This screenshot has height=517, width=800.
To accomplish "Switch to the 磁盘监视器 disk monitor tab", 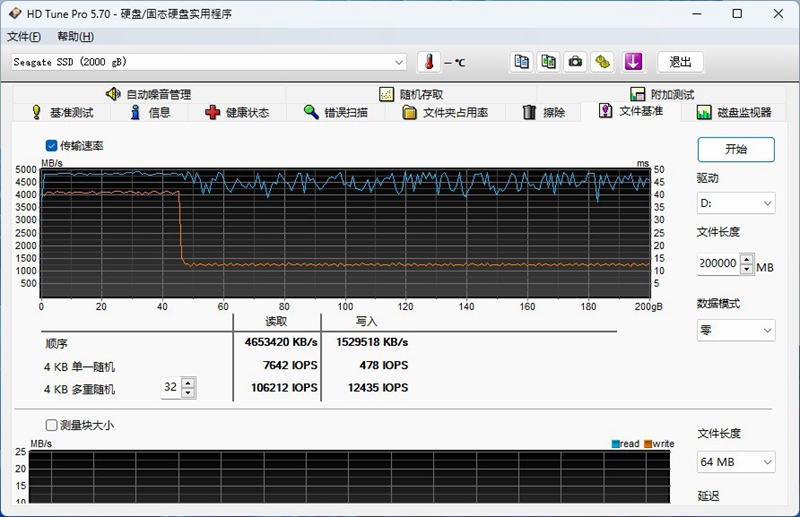I will 734,113.
